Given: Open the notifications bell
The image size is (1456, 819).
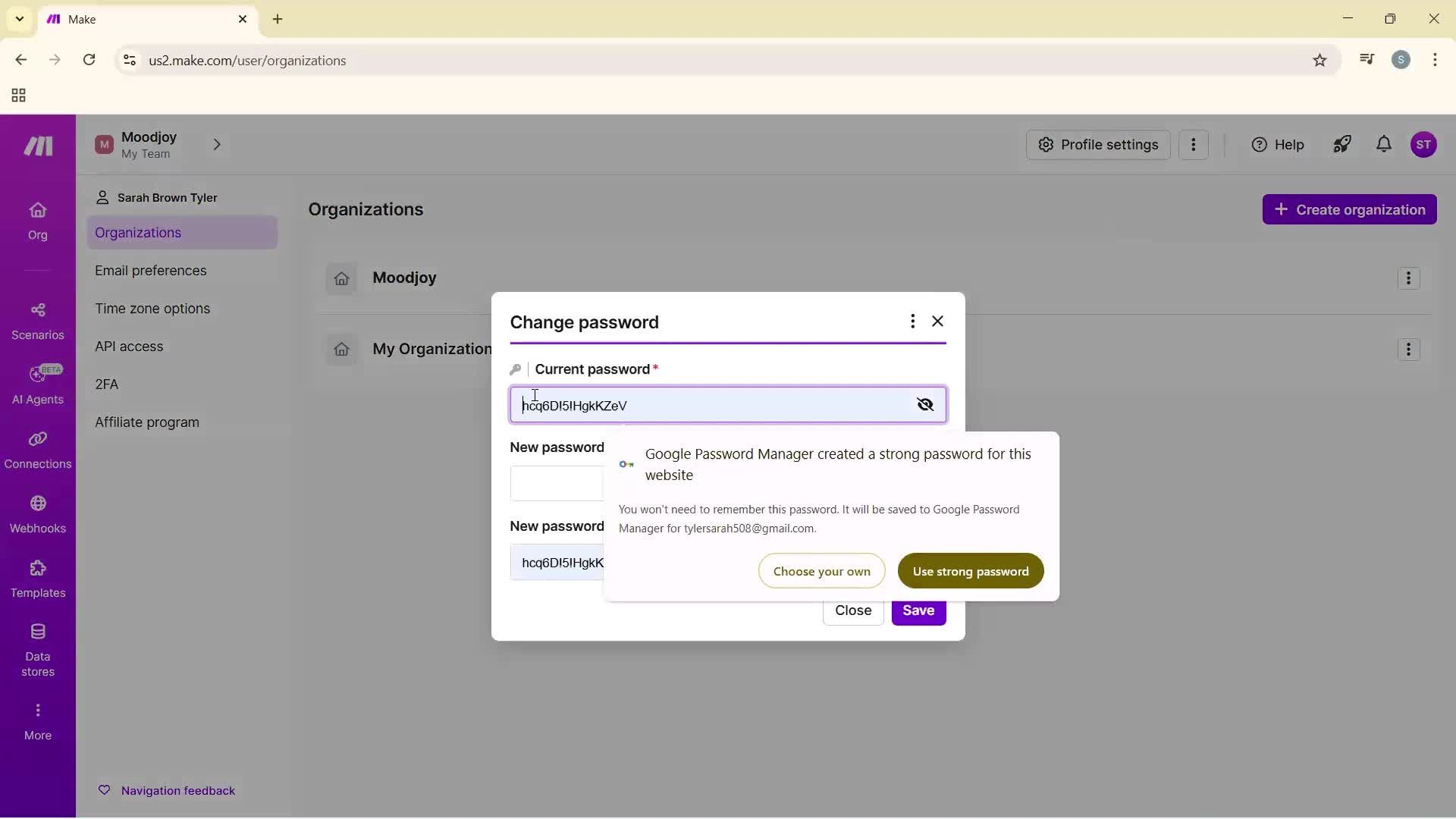Looking at the screenshot, I should [x=1383, y=145].
